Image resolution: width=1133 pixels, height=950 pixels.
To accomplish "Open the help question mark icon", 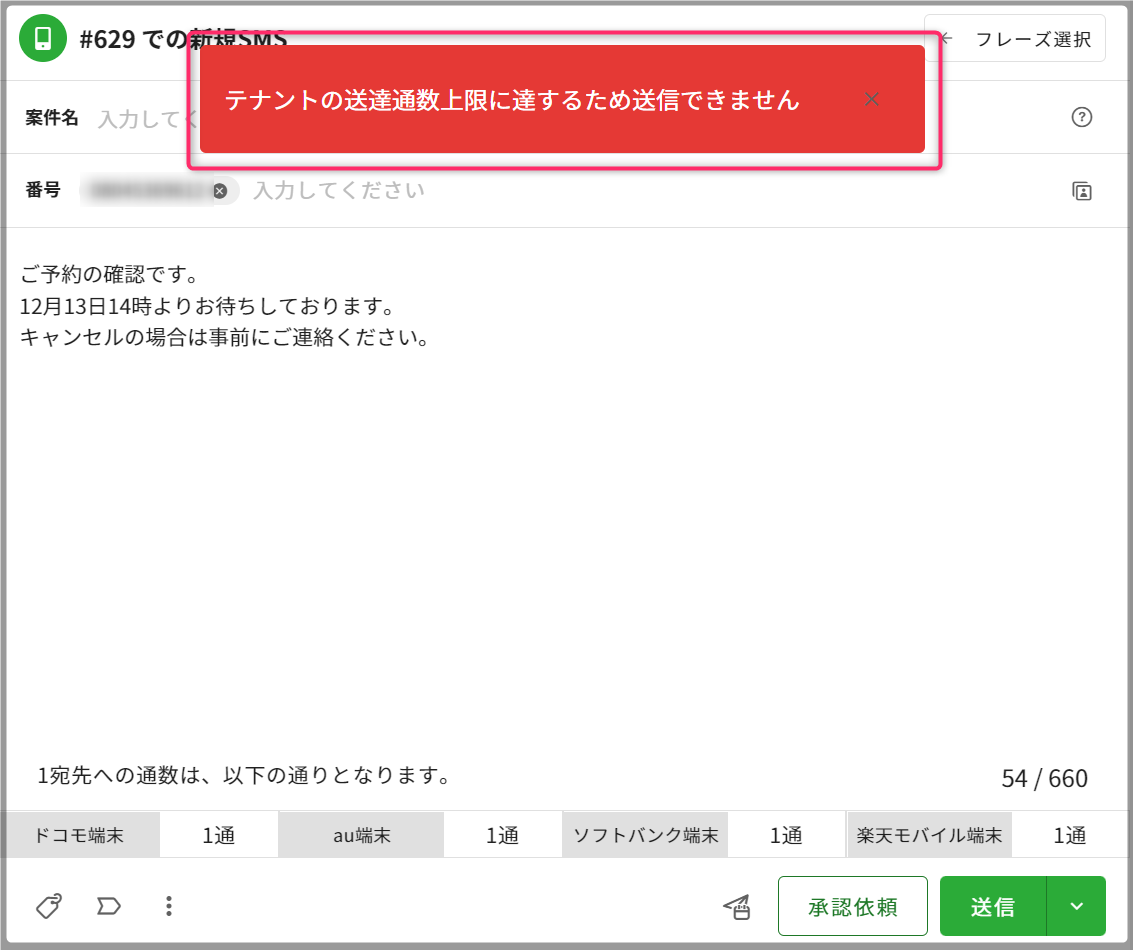I will pyautogui.click(x=1081, y=117).
